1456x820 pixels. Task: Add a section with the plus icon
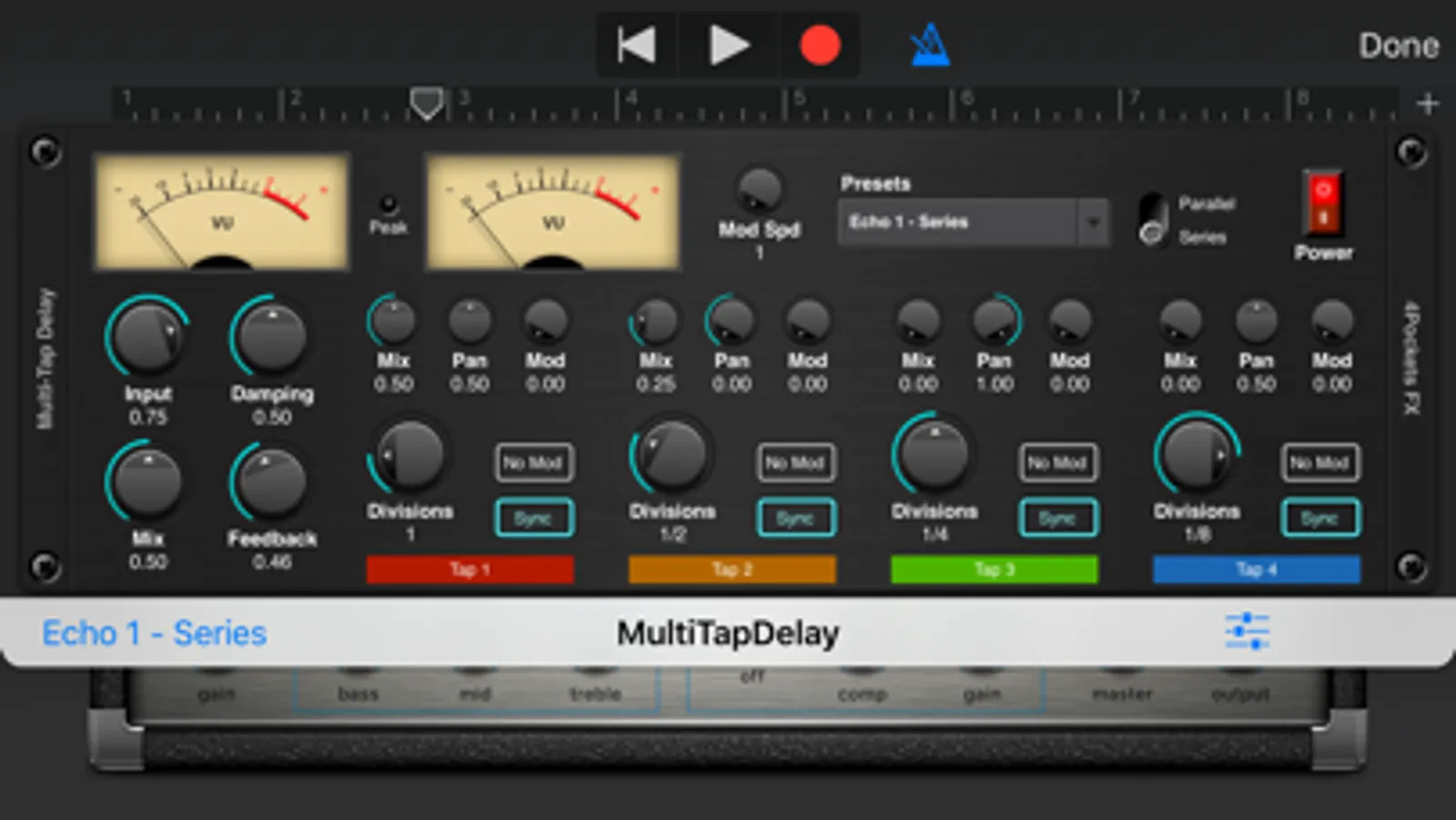(x=1427, y=104)
